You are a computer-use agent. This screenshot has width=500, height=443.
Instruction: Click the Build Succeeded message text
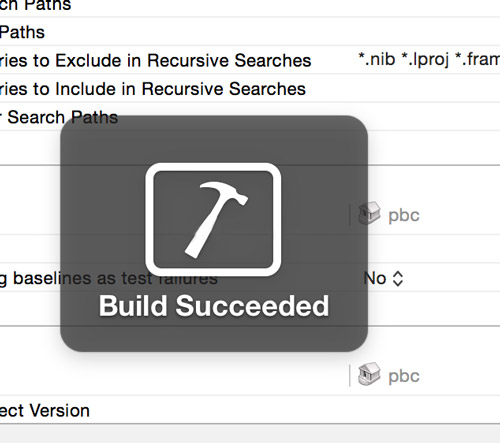214,306
